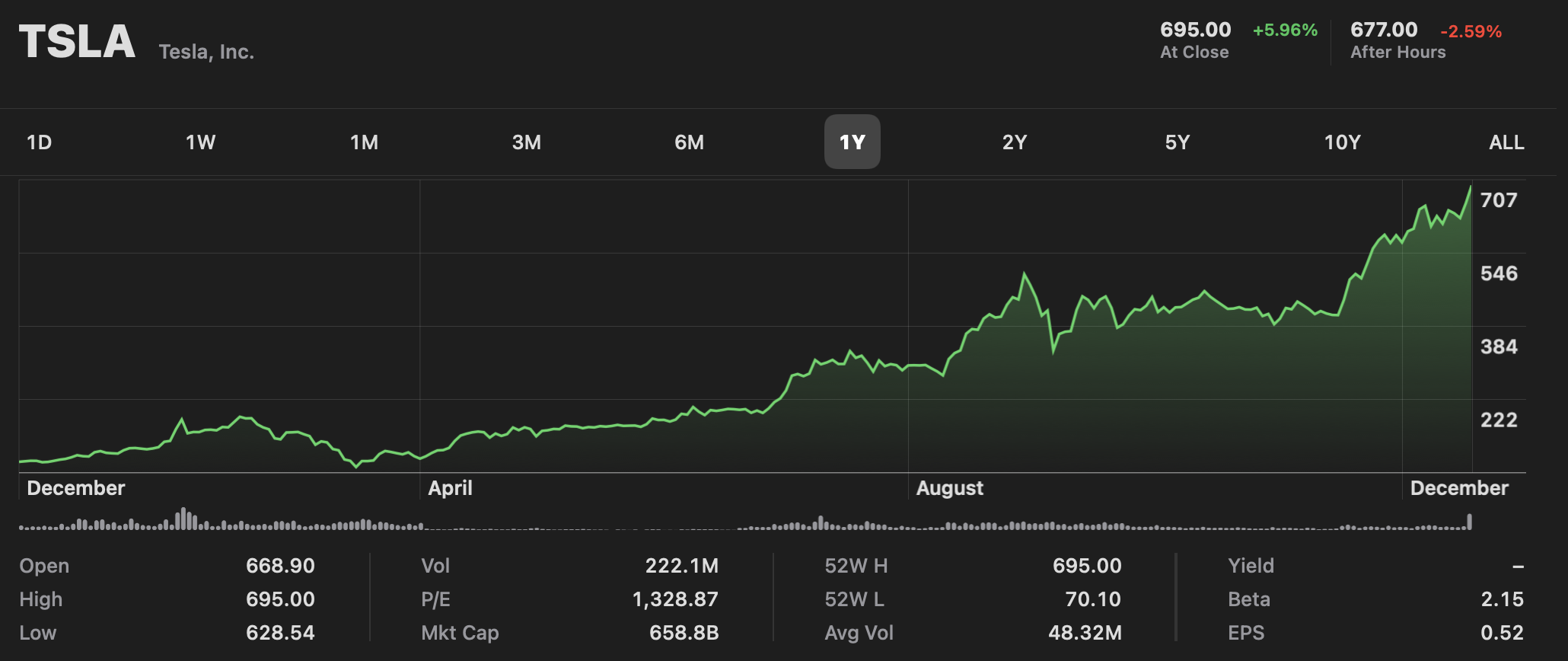Click the 52W L label
Screen dimensions: 1568x661
pyautogui.click(x=854, y=599)
